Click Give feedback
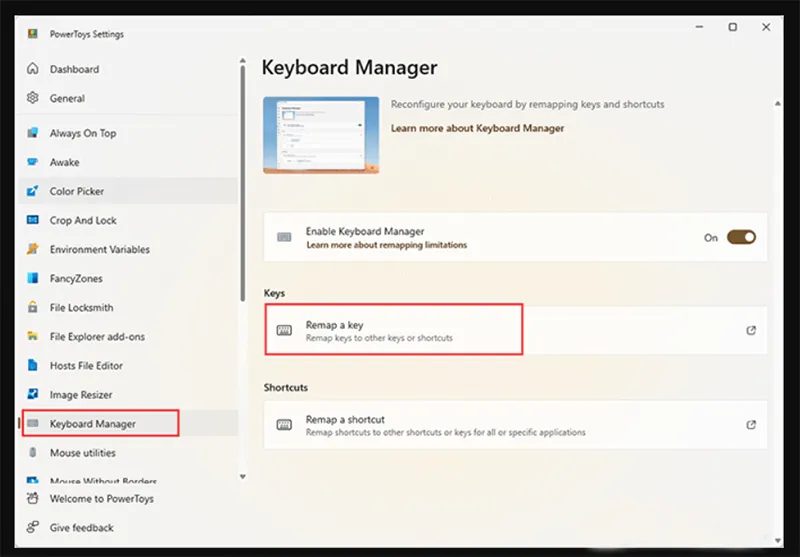 (129, 527)
